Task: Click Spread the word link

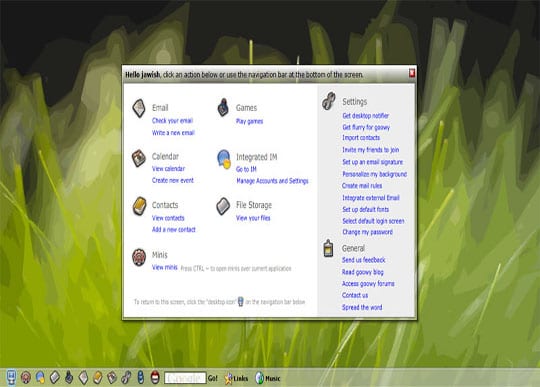Action: pos(362,307)
